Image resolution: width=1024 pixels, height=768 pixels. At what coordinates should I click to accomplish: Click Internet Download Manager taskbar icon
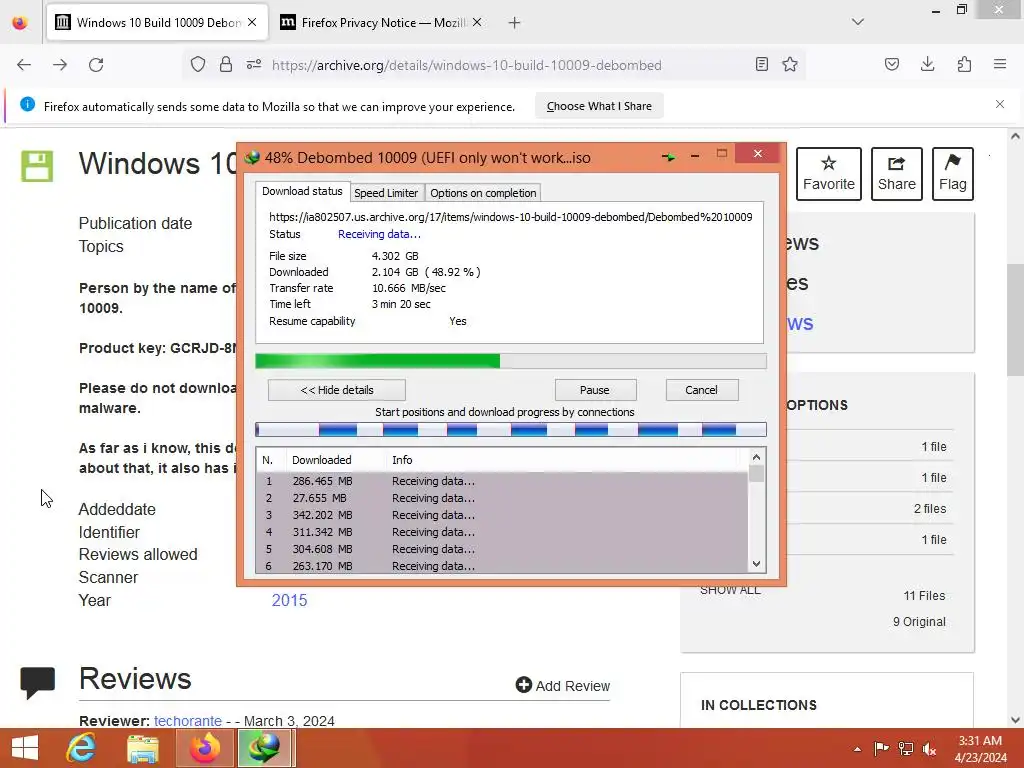264,748
